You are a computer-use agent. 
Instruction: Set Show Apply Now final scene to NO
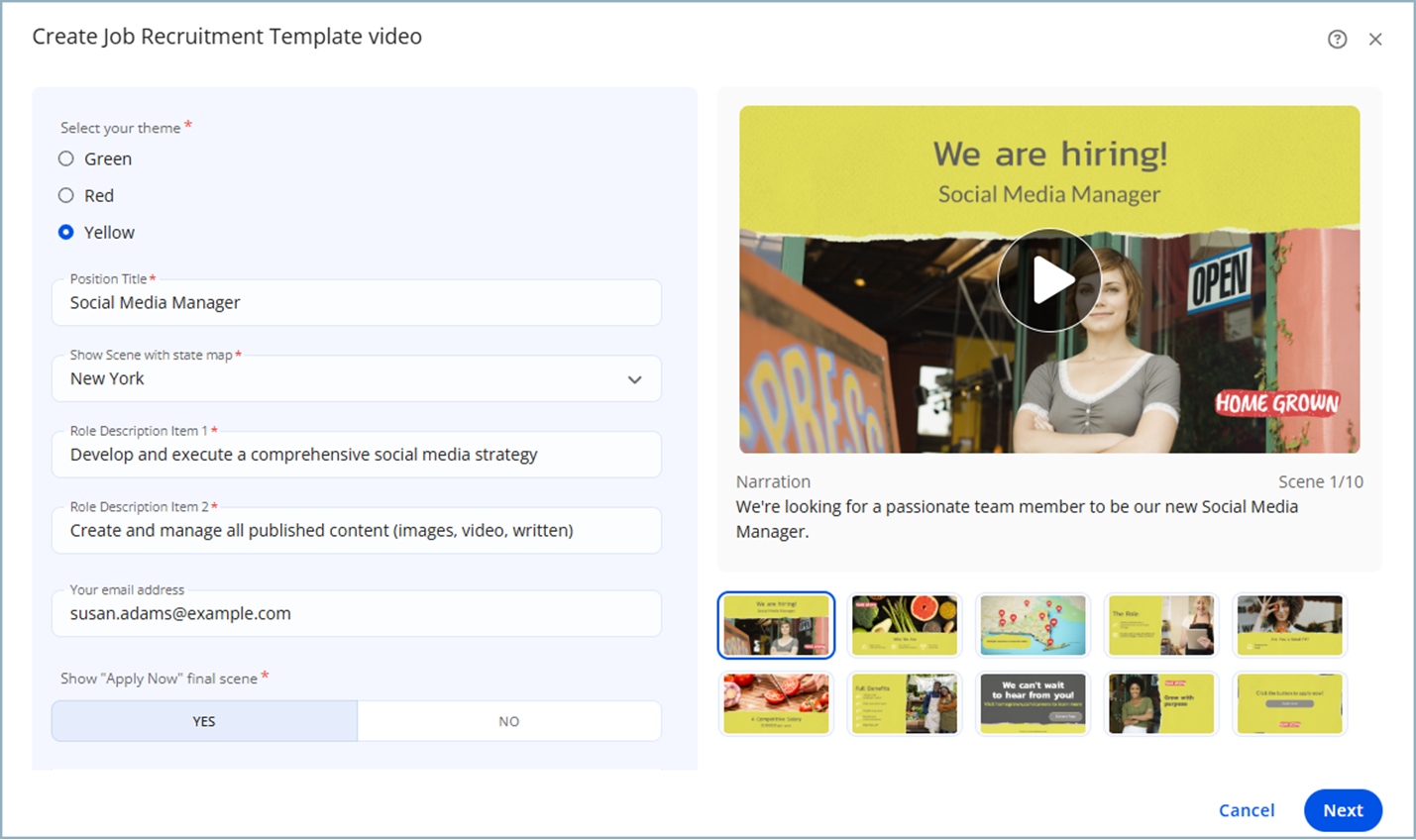click(508, 721)
